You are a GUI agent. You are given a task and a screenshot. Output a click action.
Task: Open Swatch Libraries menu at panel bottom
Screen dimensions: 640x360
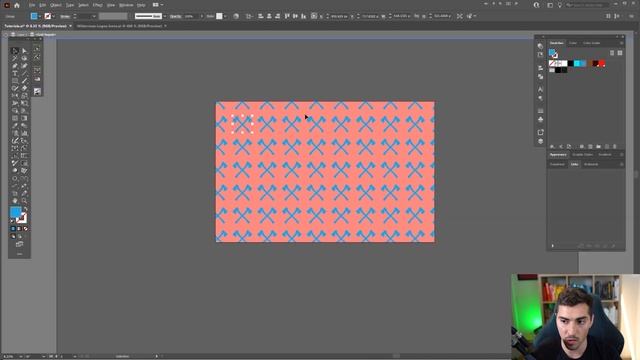click(x=552, y=146)
